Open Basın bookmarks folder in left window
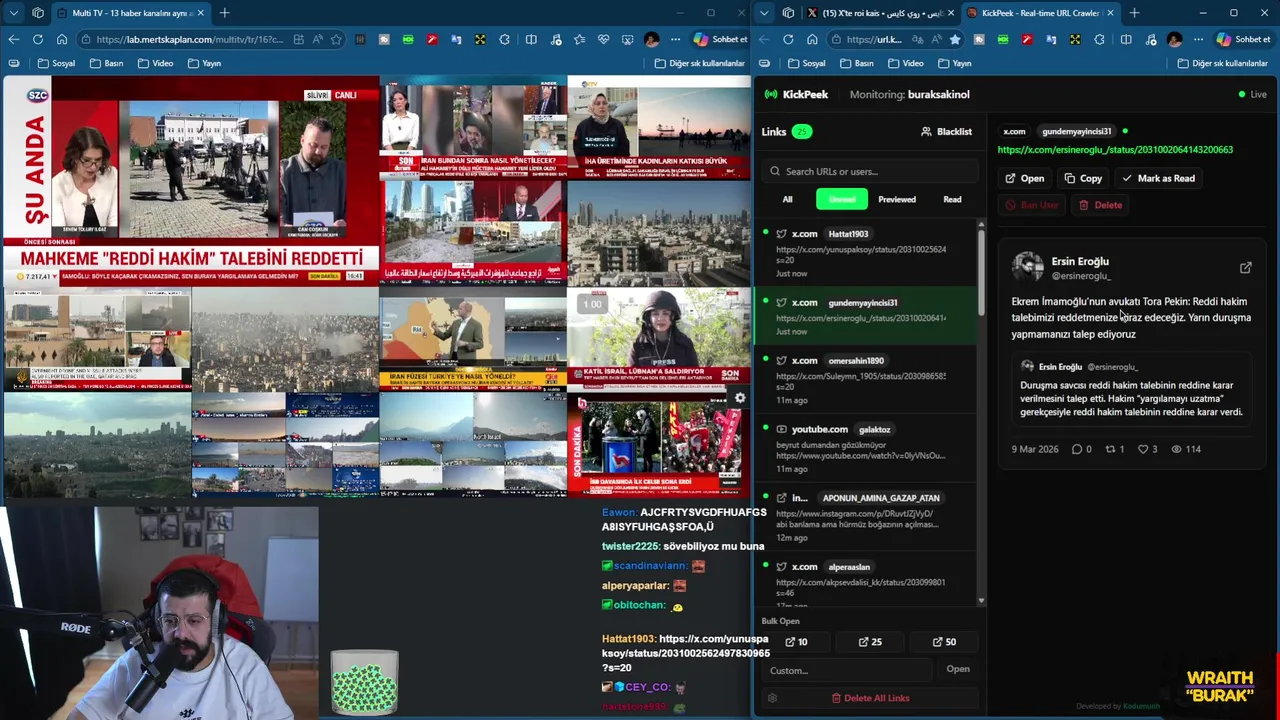Screen dimensions: 1280x720 (x=106, y=63)
